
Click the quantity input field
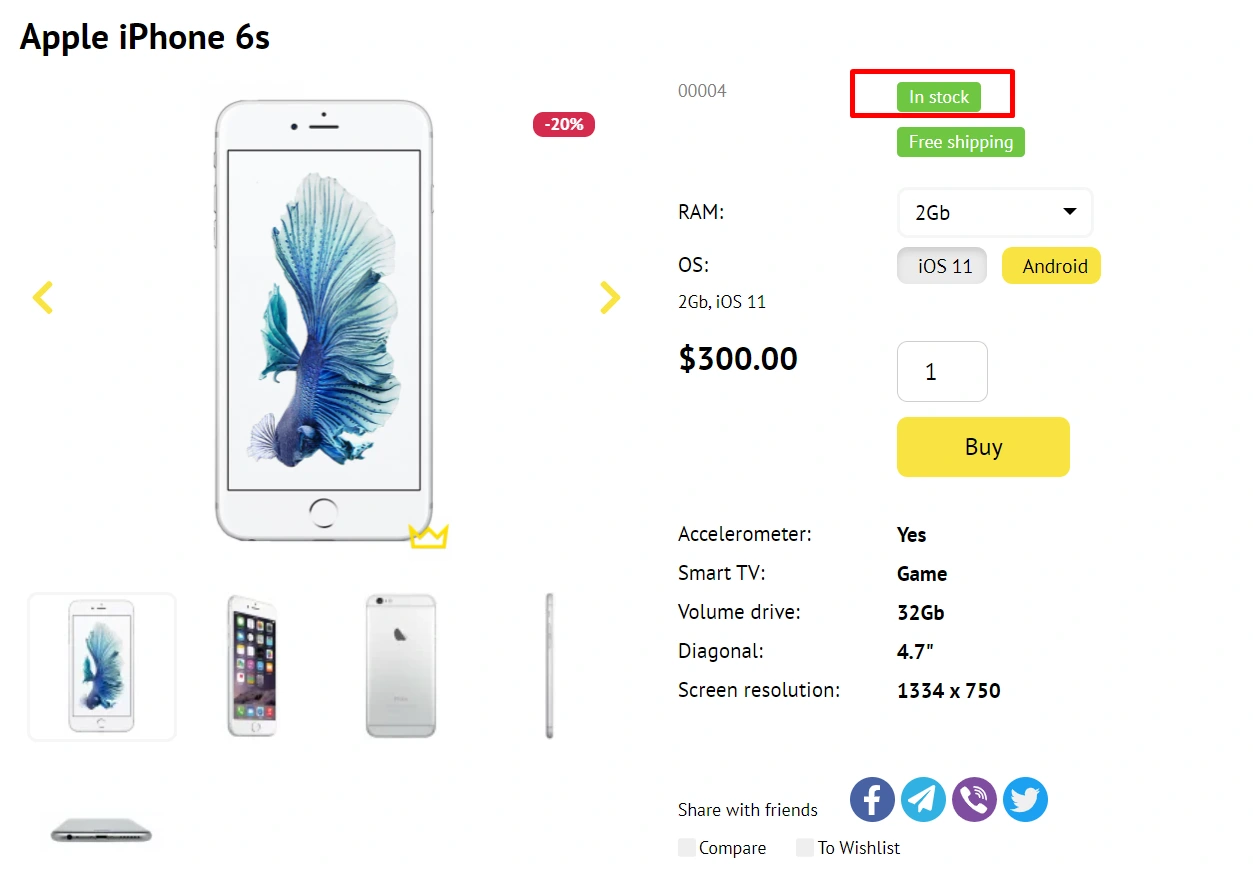[942, 372]
